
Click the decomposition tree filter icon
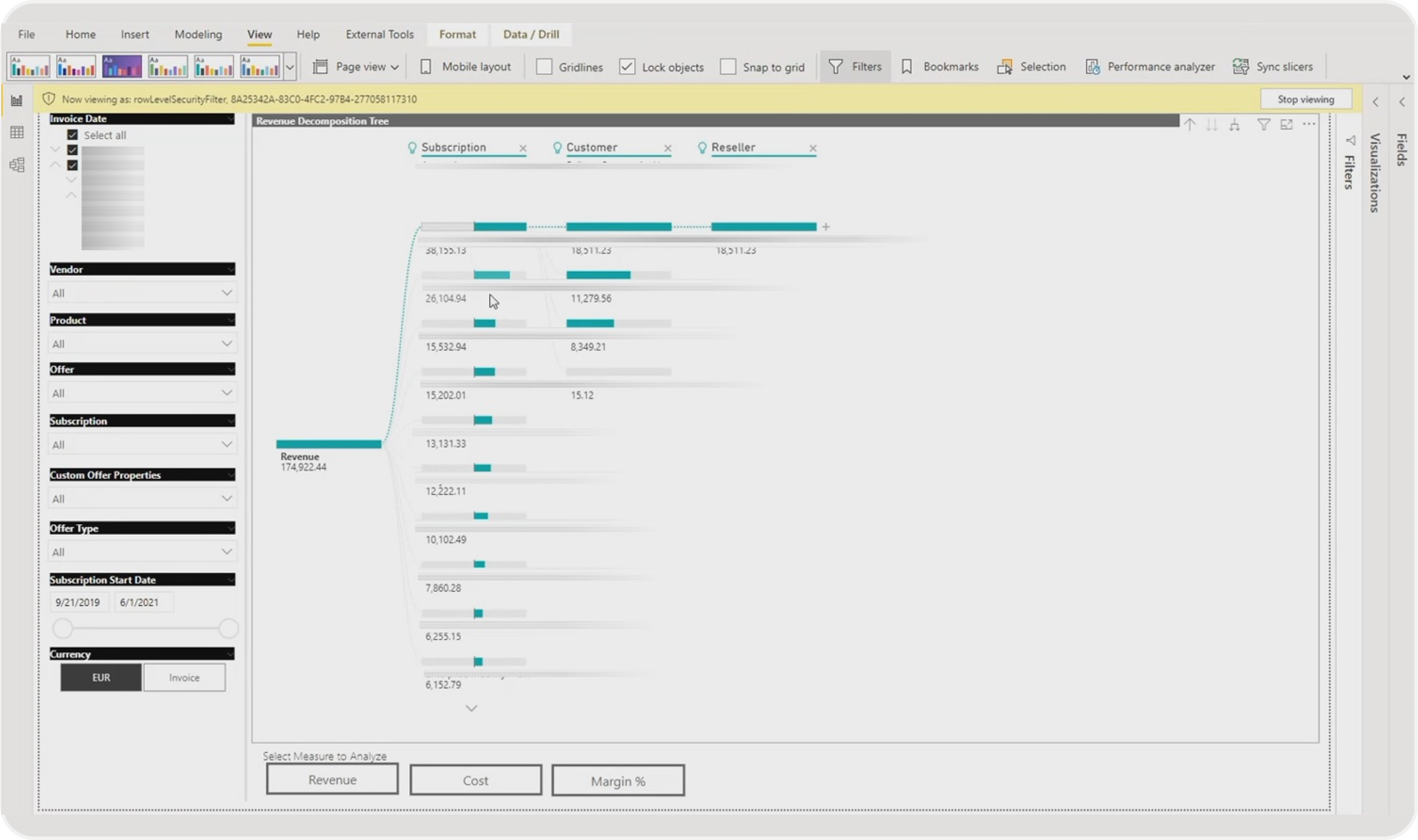(1263, 123)
